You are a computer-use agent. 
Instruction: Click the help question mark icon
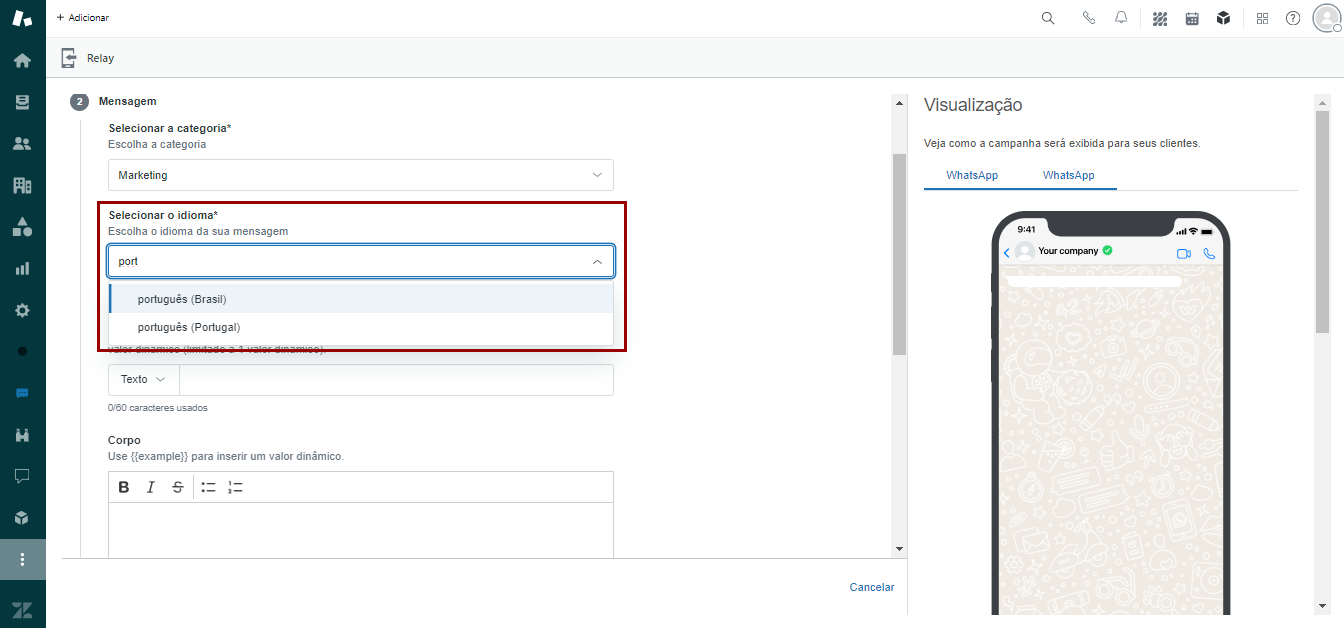1293,18
